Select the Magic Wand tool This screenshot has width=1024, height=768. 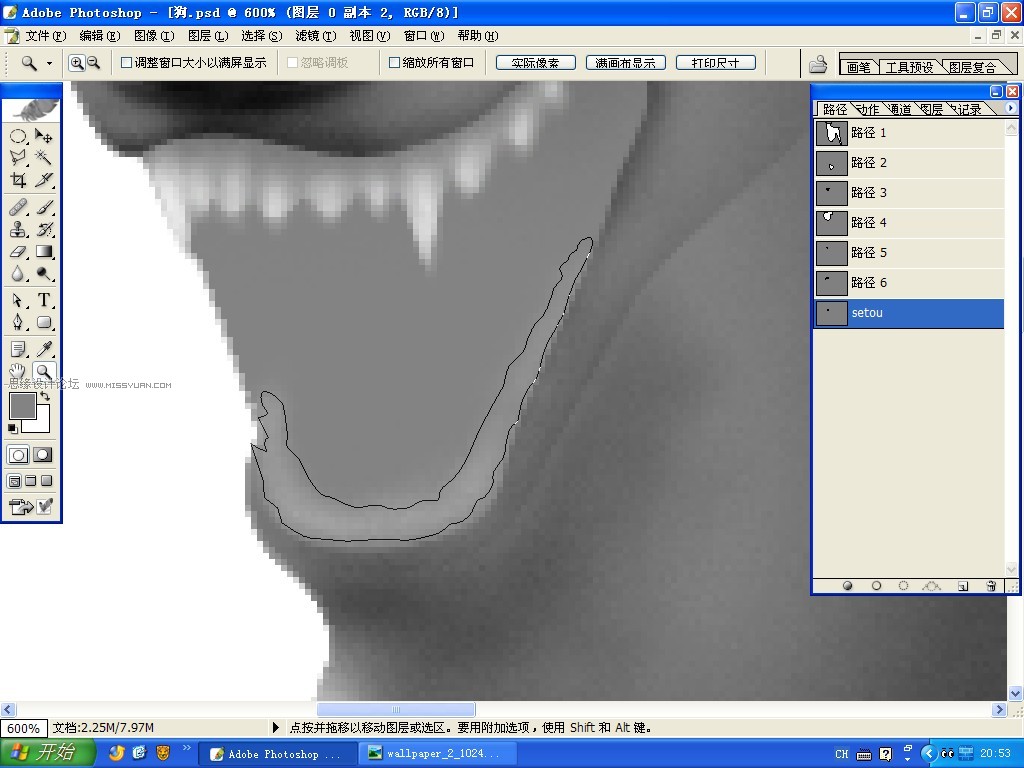(44, 157)
